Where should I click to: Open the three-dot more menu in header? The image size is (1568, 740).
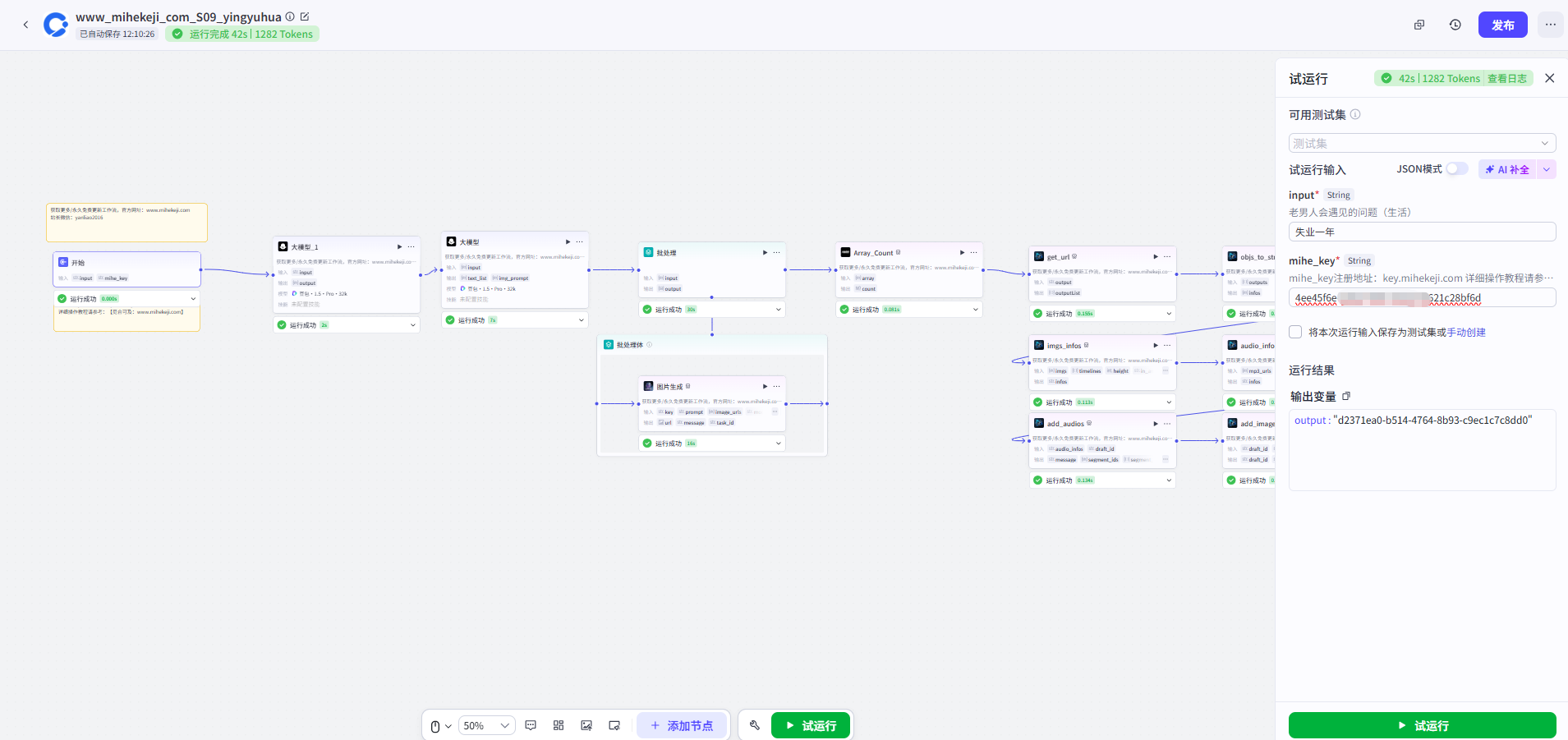click(1550, 25)
